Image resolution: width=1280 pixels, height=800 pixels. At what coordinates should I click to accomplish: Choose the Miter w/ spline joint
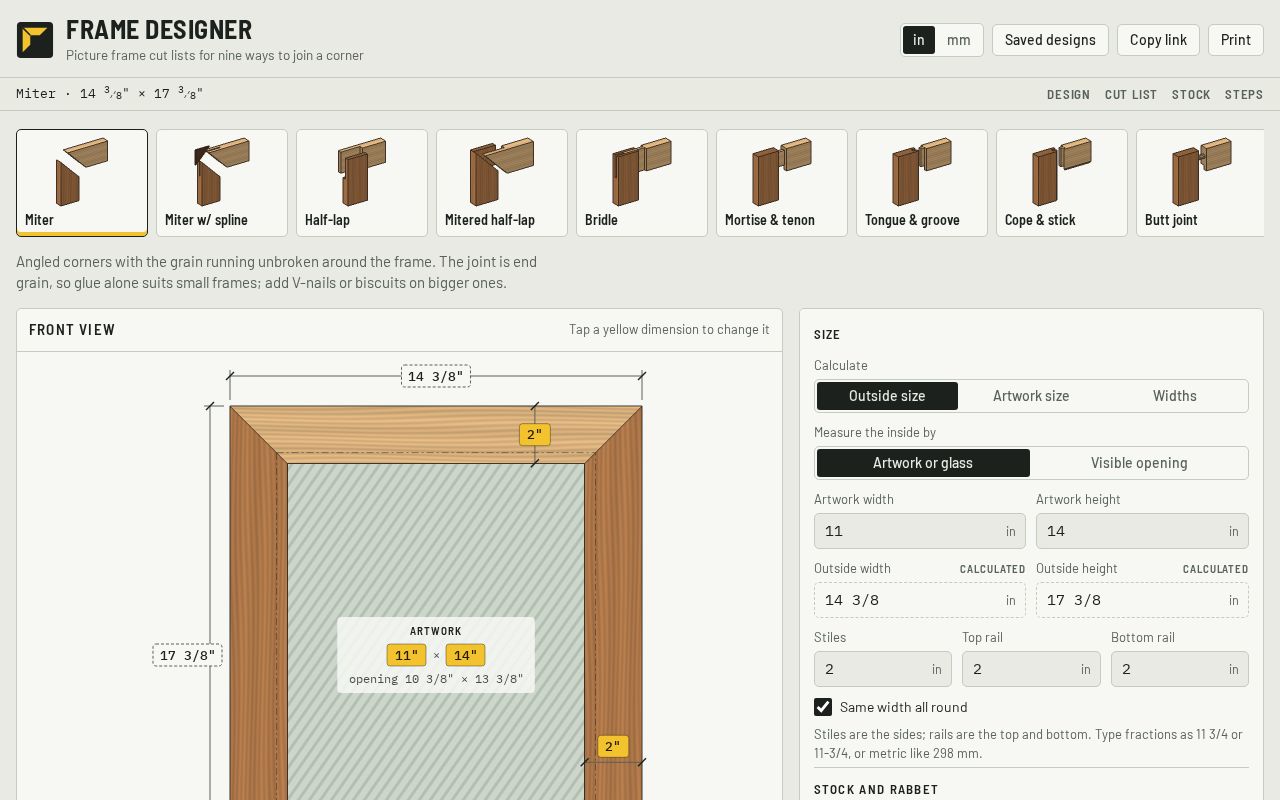point(222,183)
